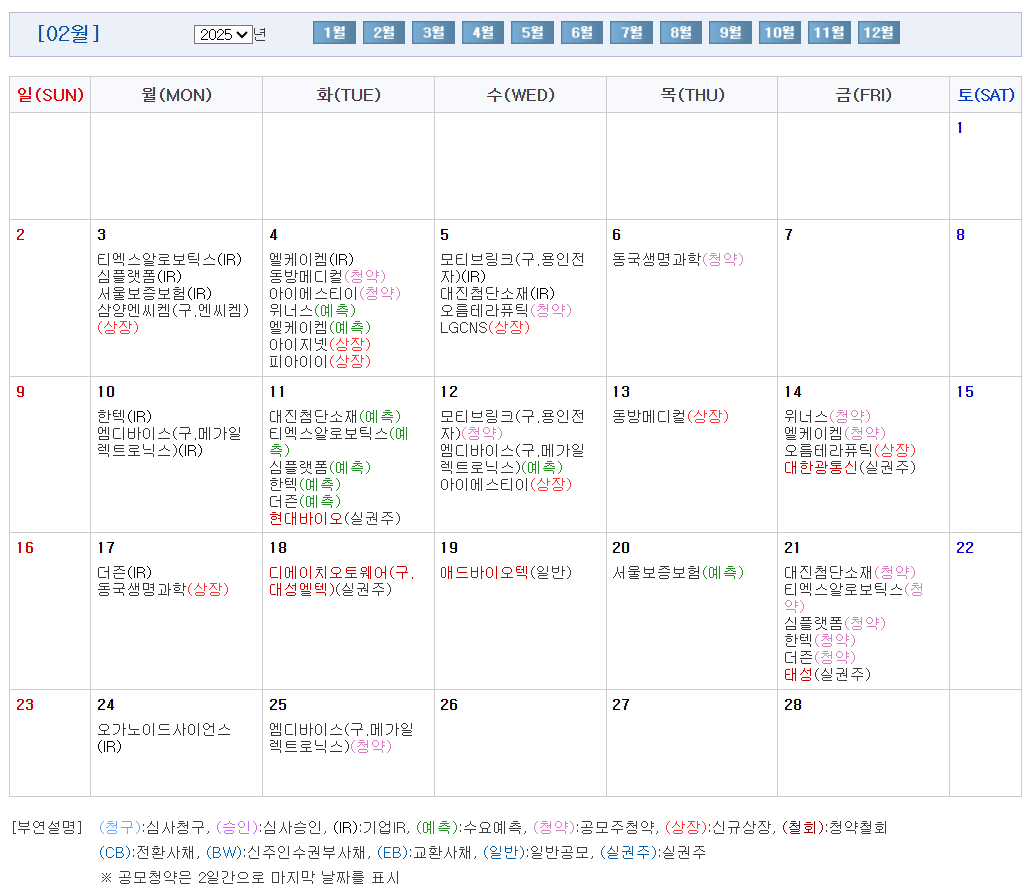Go to the 8월 month button

tap(681, 32)
